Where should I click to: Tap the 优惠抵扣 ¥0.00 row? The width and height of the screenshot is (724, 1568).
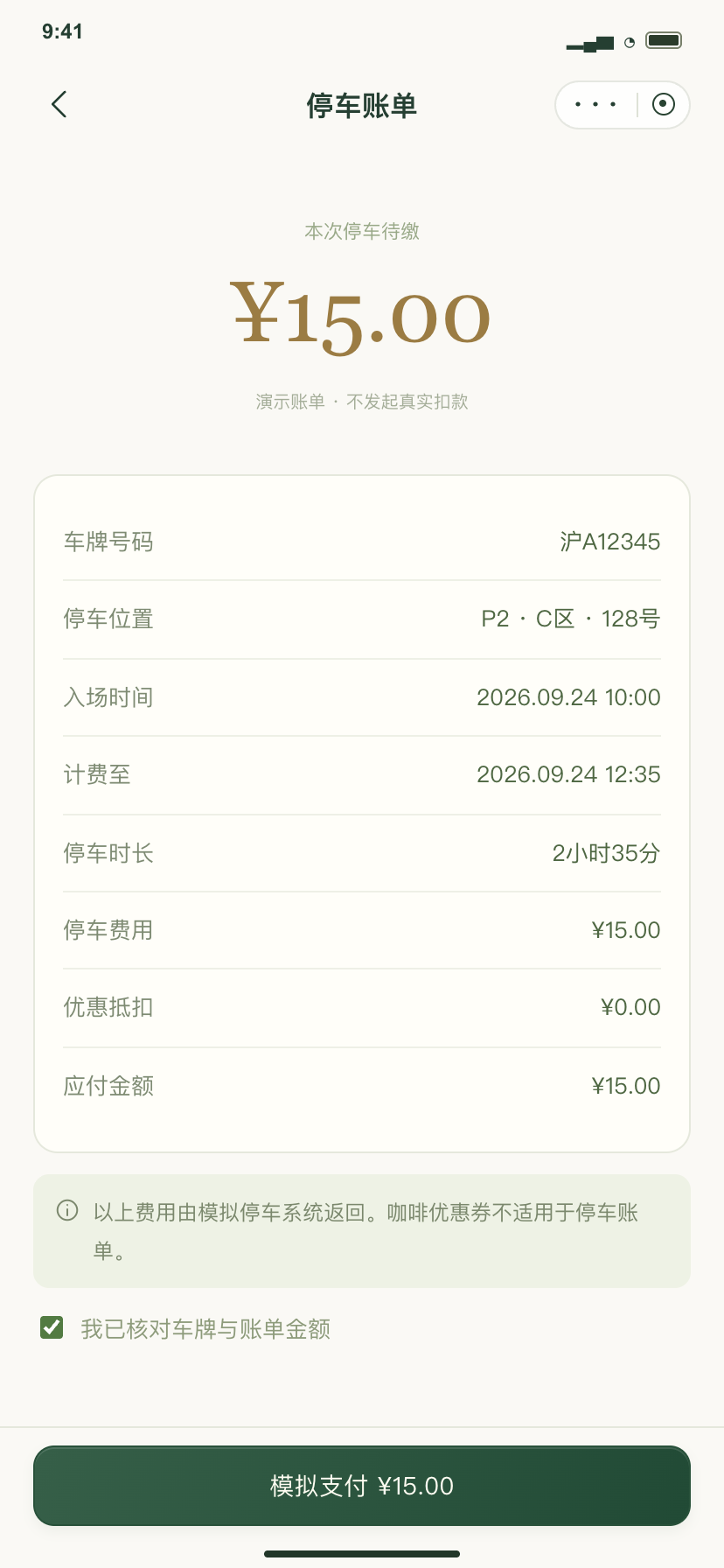click(362, 1007)
